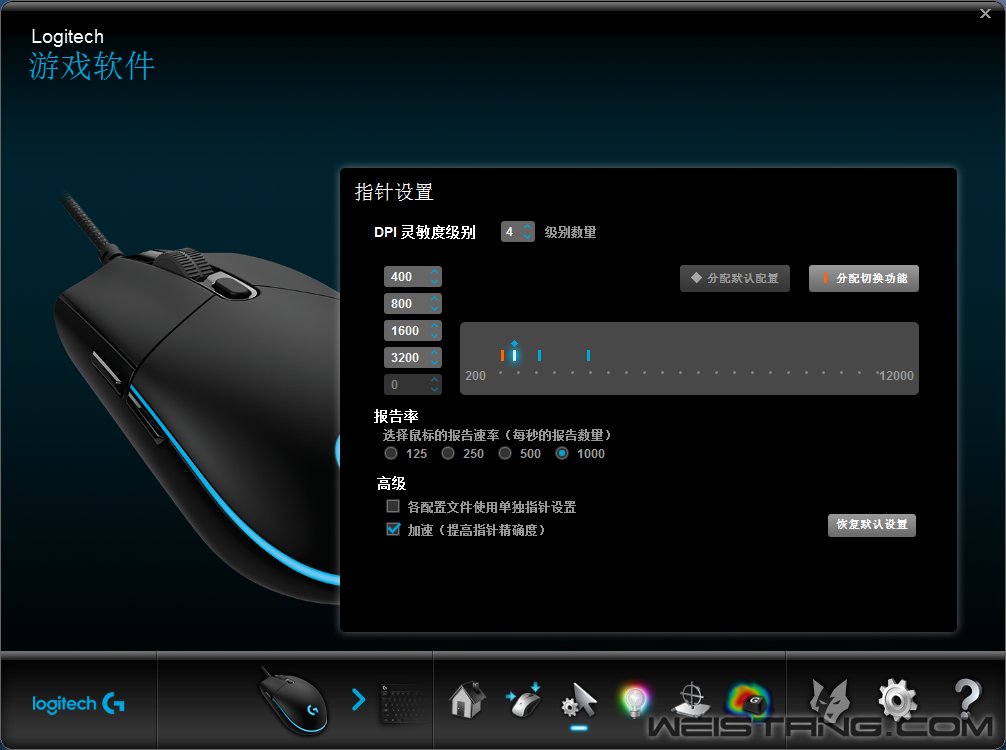The height and width of the screenshot is (750, 1006).
Task: Select the keyboard device thumbnail
Action: point(402,704)
